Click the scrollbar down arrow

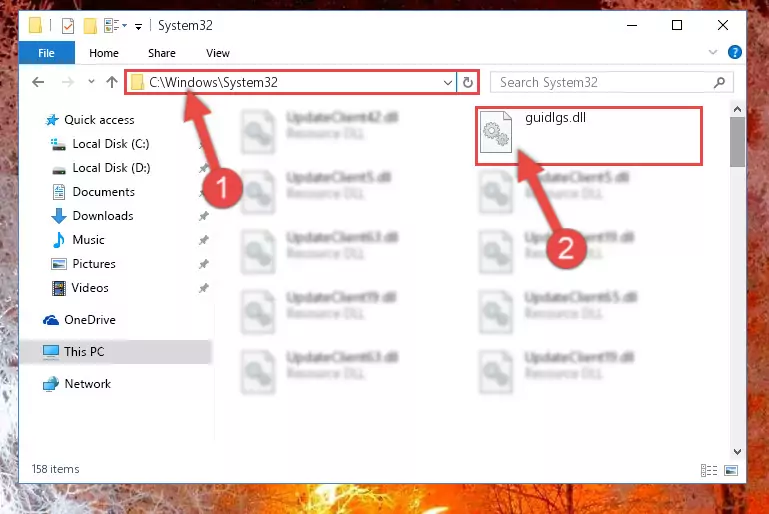pos(737,451)
